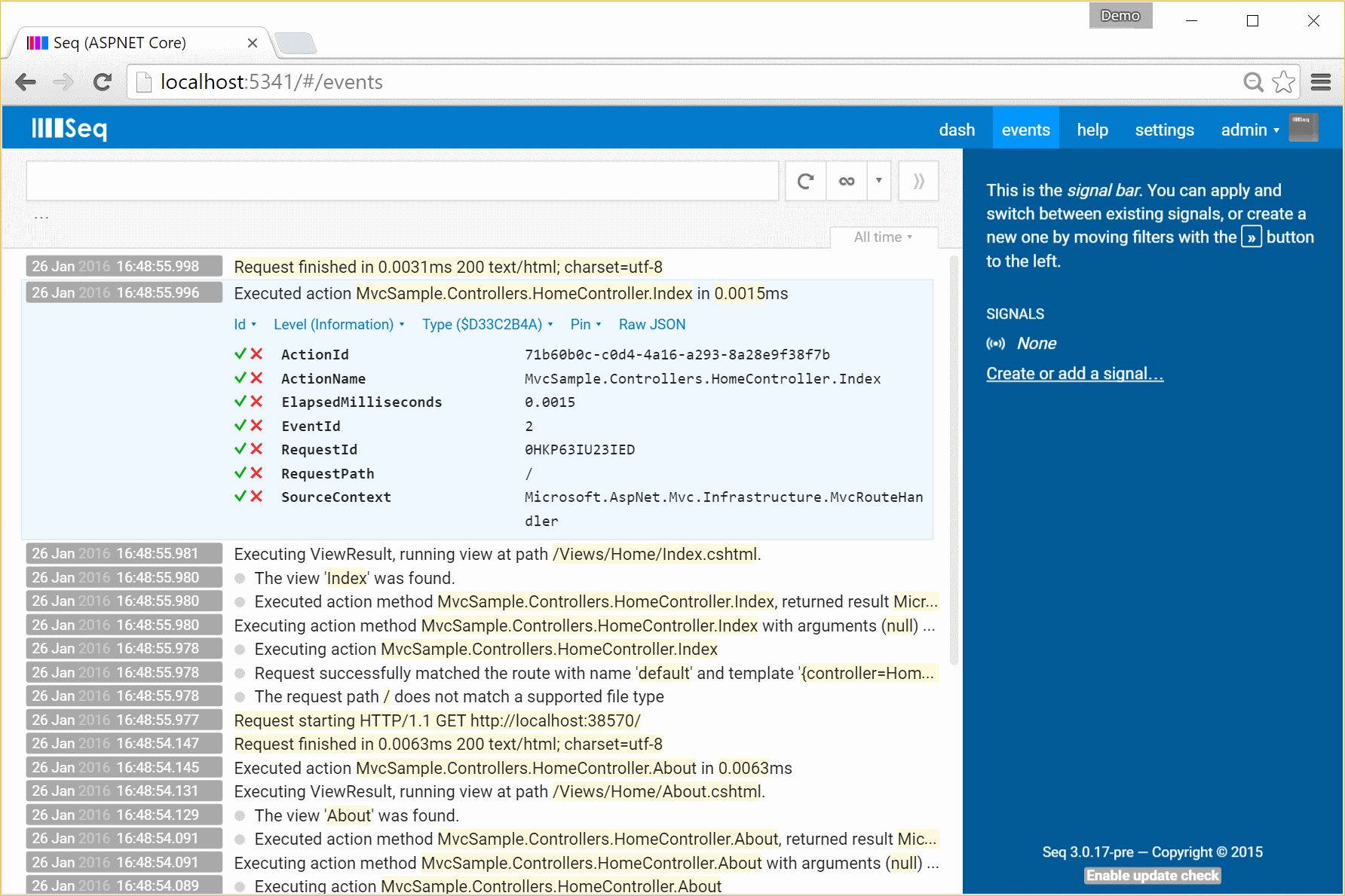Exclude SourceContext with red X
The image size is (1345, 896).
[256, 496]
